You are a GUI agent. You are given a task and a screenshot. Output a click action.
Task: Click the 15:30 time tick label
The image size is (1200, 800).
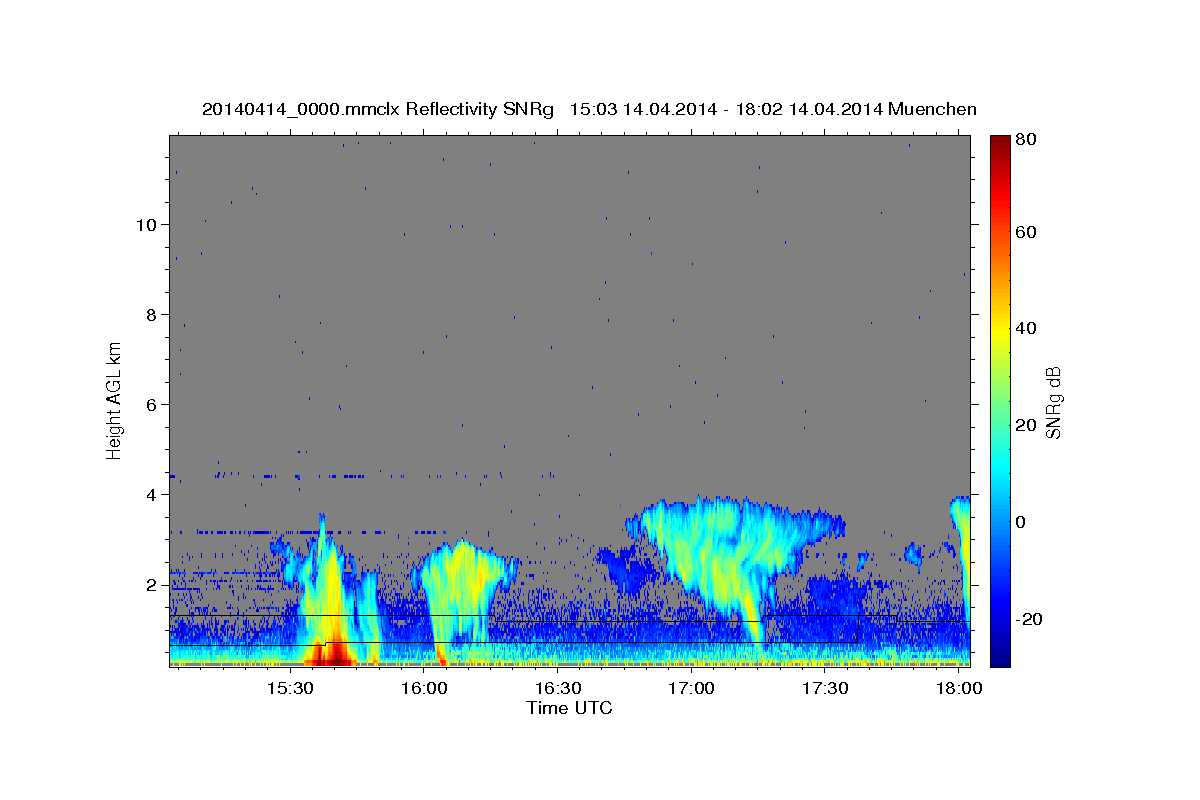(290, 689)
